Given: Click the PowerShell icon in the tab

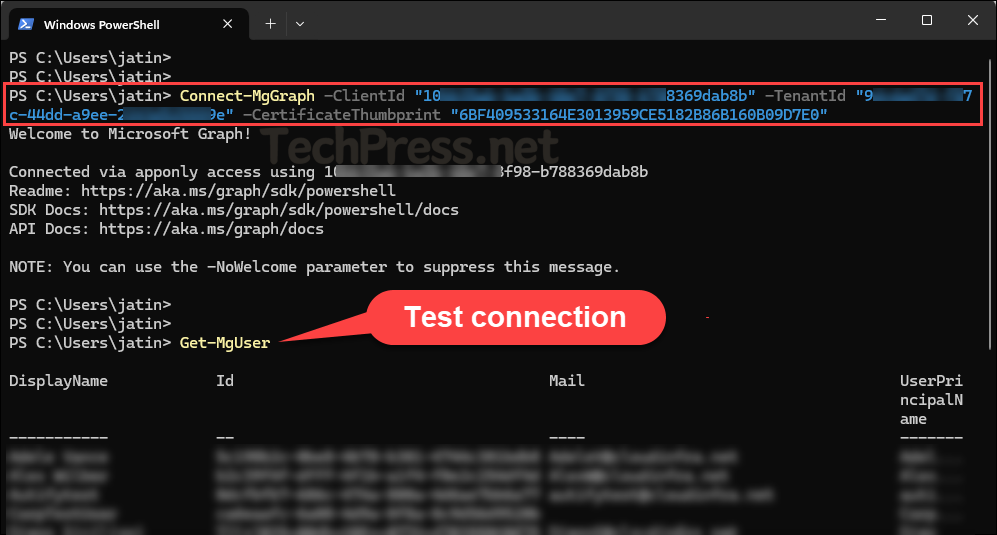Looking at the screenshot, I should click(x=26, y=23).
